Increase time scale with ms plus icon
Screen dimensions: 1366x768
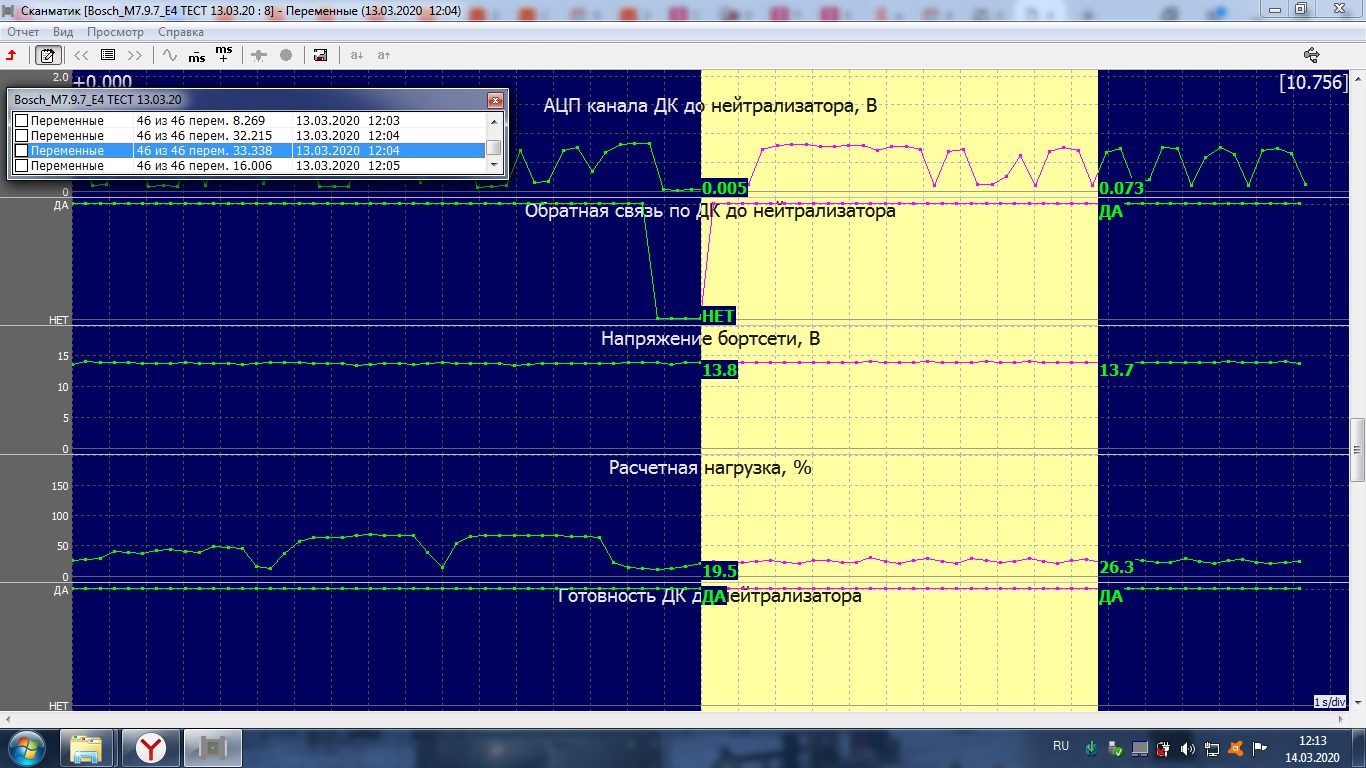tap(224, 55)
